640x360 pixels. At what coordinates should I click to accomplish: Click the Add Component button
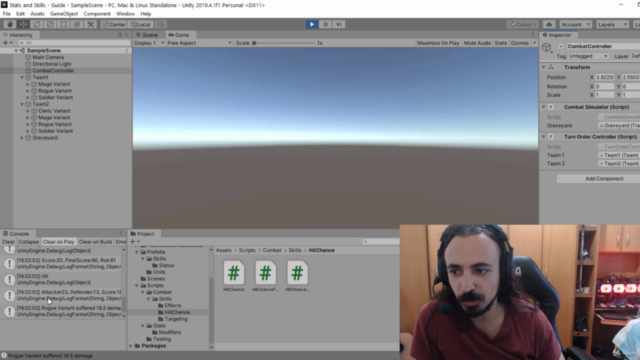(x=604, y=179)
